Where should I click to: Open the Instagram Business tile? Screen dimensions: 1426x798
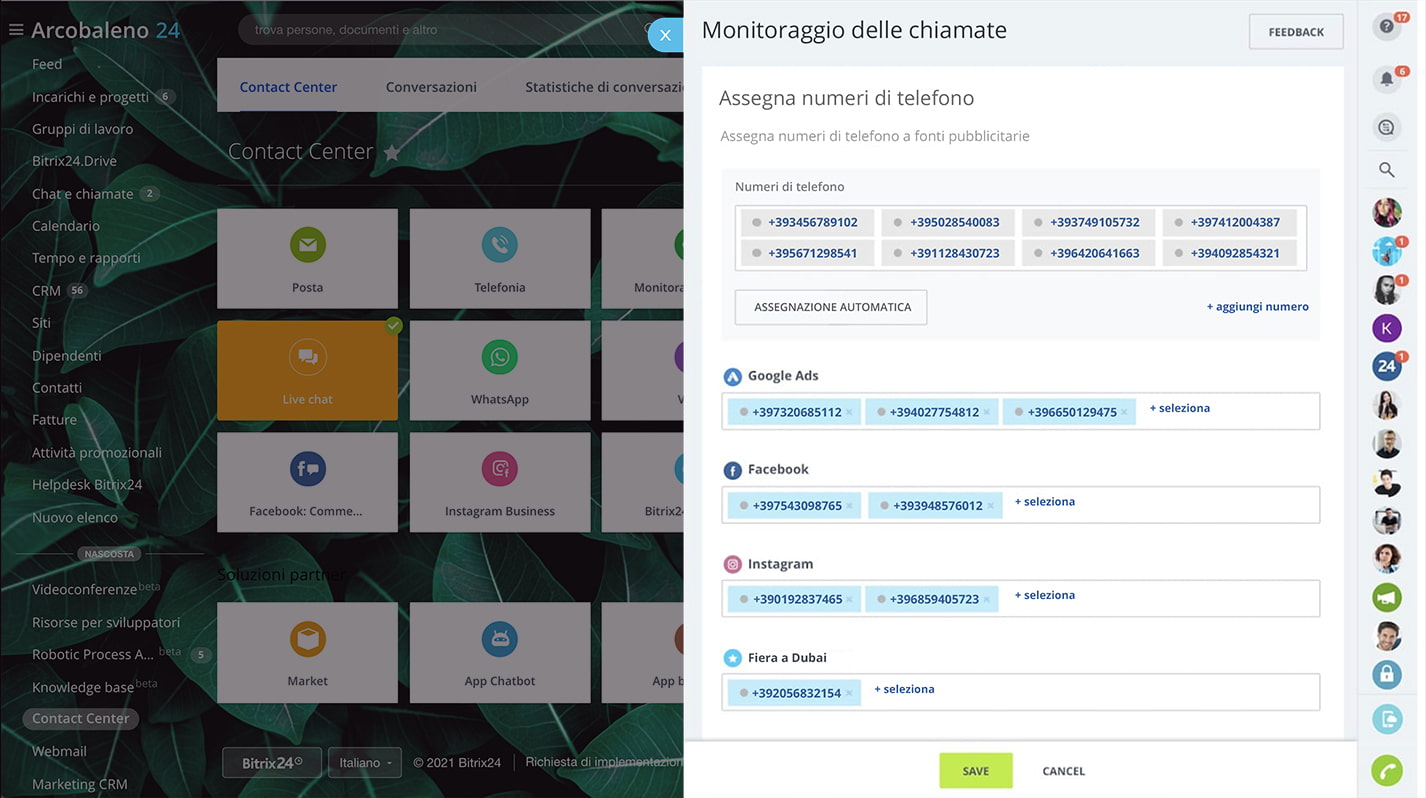[x=499, y=482]
